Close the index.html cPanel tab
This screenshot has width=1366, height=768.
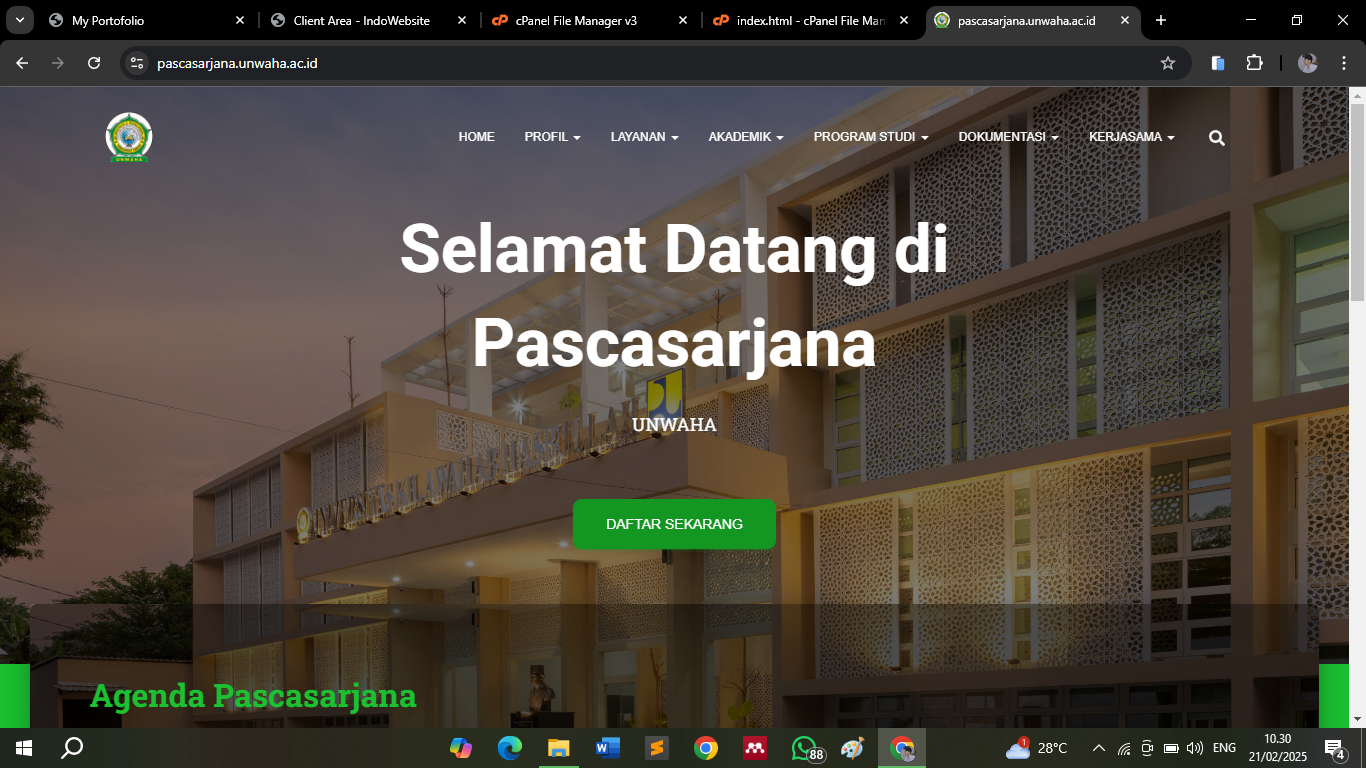(904, 20)
